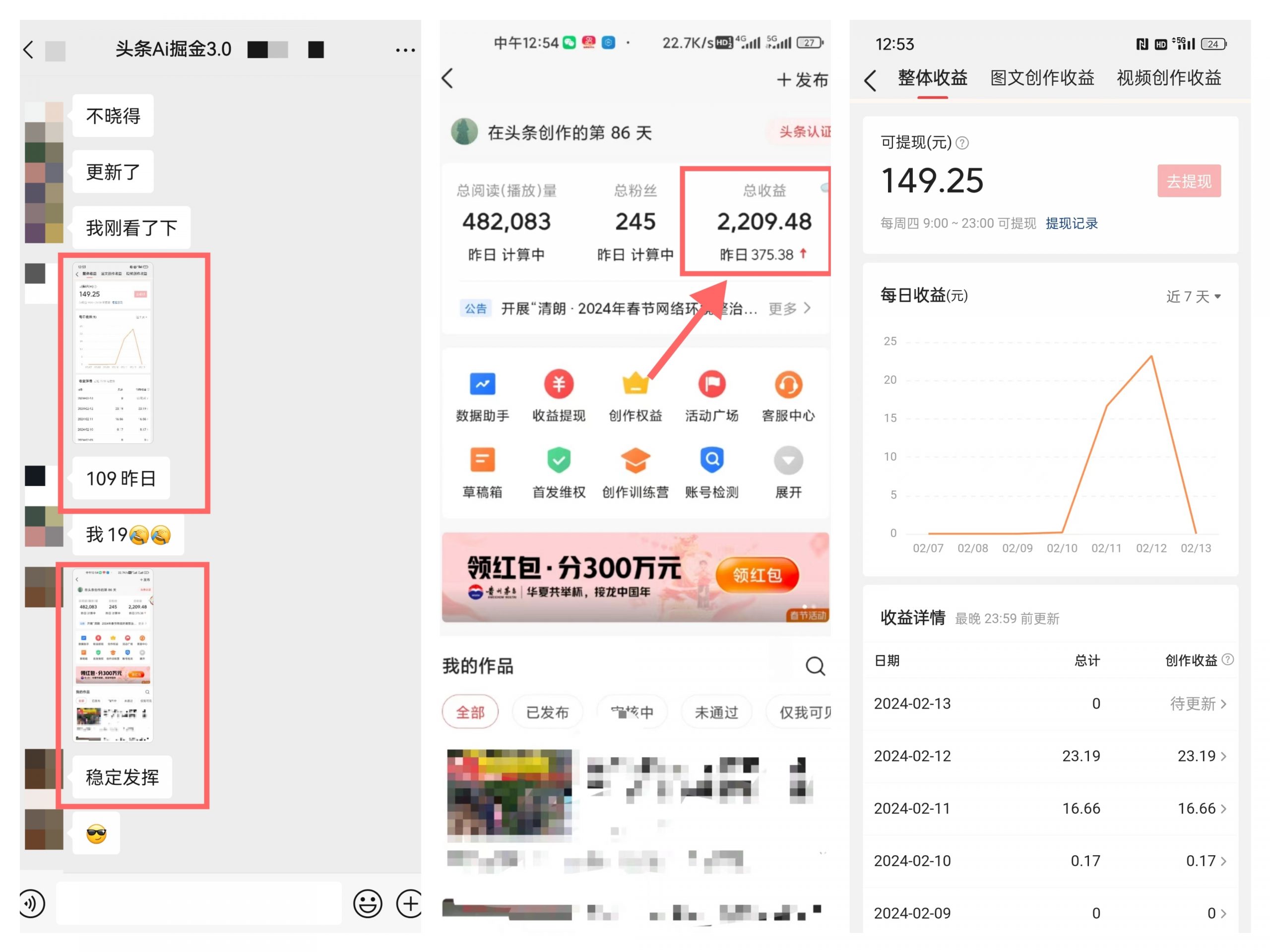
Task: Tap back arrow in earnings screen
Action: (871, 80)
